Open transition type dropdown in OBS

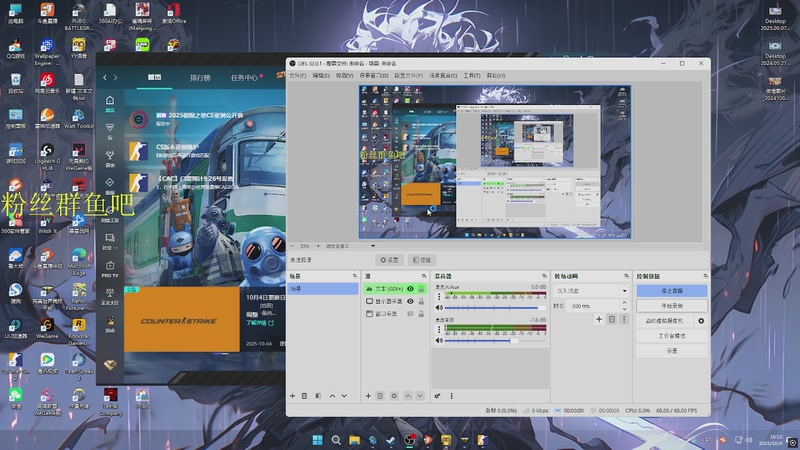tap(592, 291)
